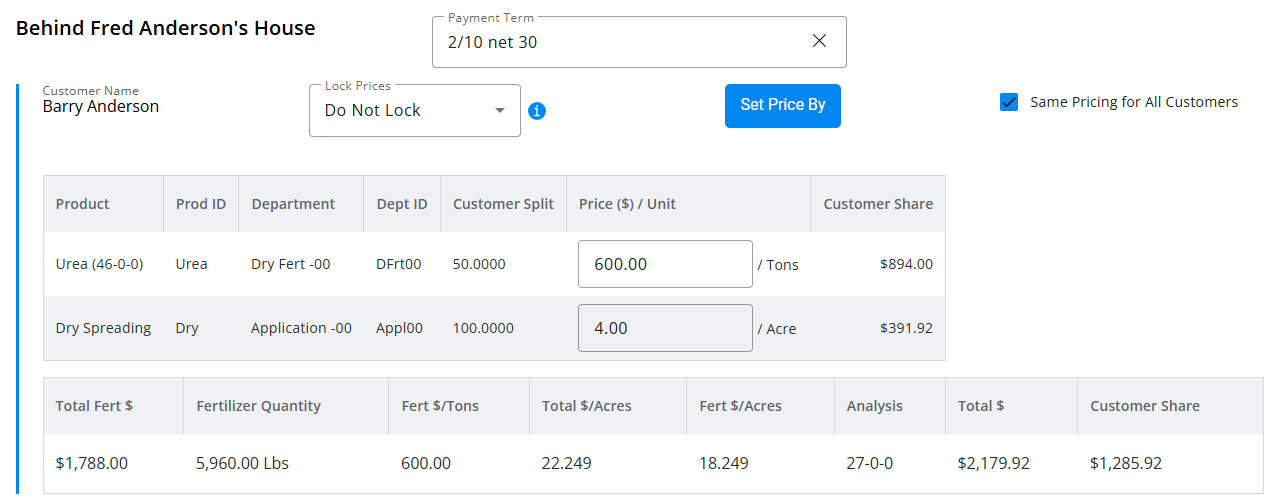Select the Dry Spreading product row
The width and height of the screenshot is (1275, 503).
[x=103, y=328]
